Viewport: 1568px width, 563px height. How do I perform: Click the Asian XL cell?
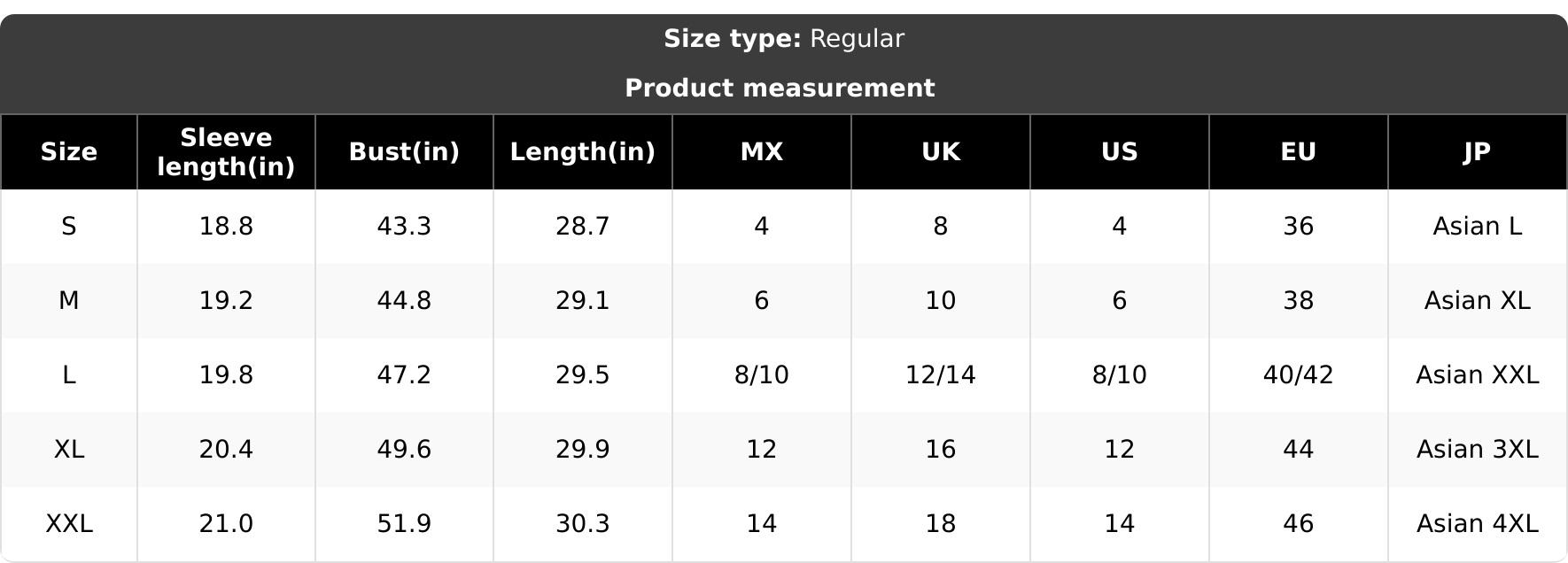point(1478,301)
